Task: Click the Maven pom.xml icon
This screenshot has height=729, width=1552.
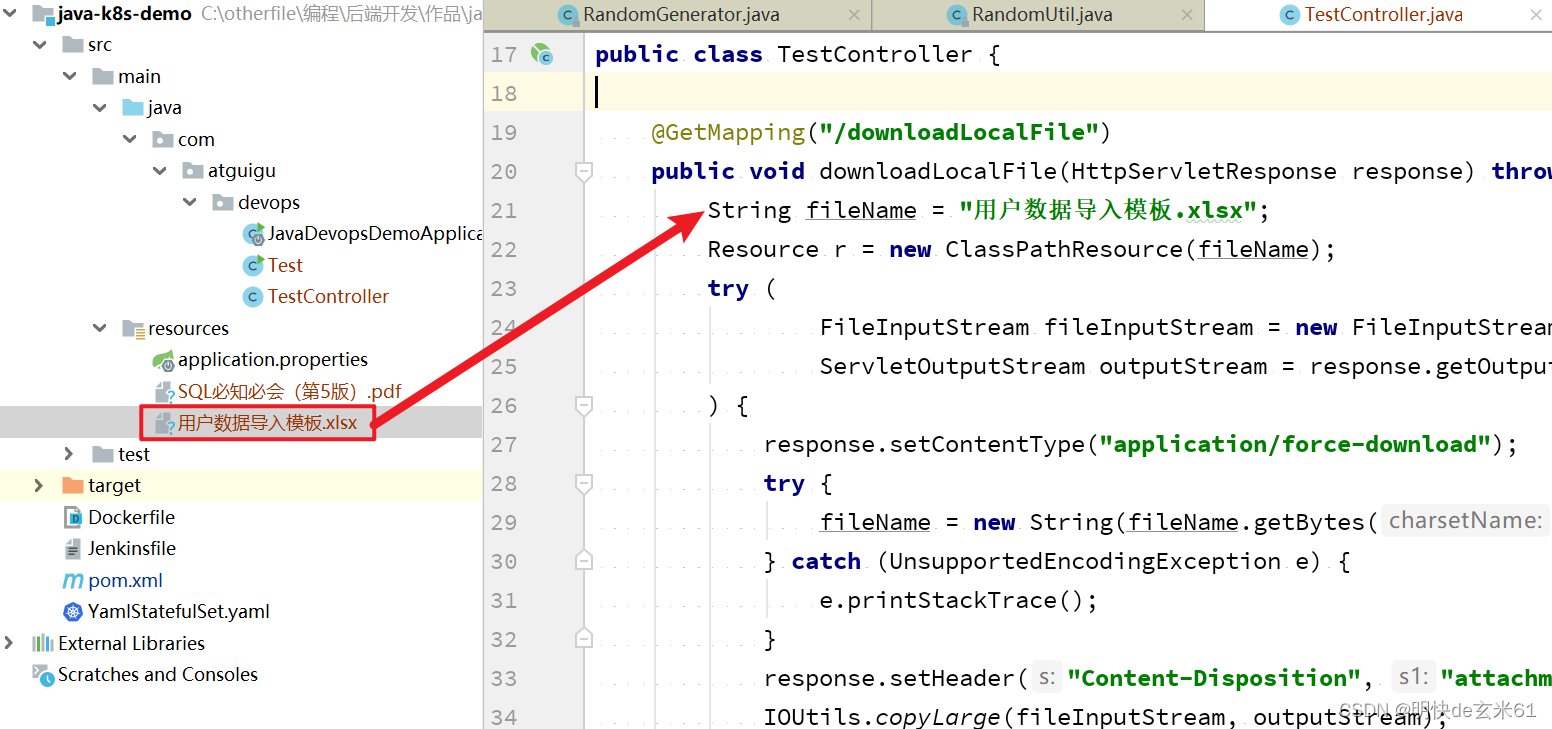Action: click(72, 580)
